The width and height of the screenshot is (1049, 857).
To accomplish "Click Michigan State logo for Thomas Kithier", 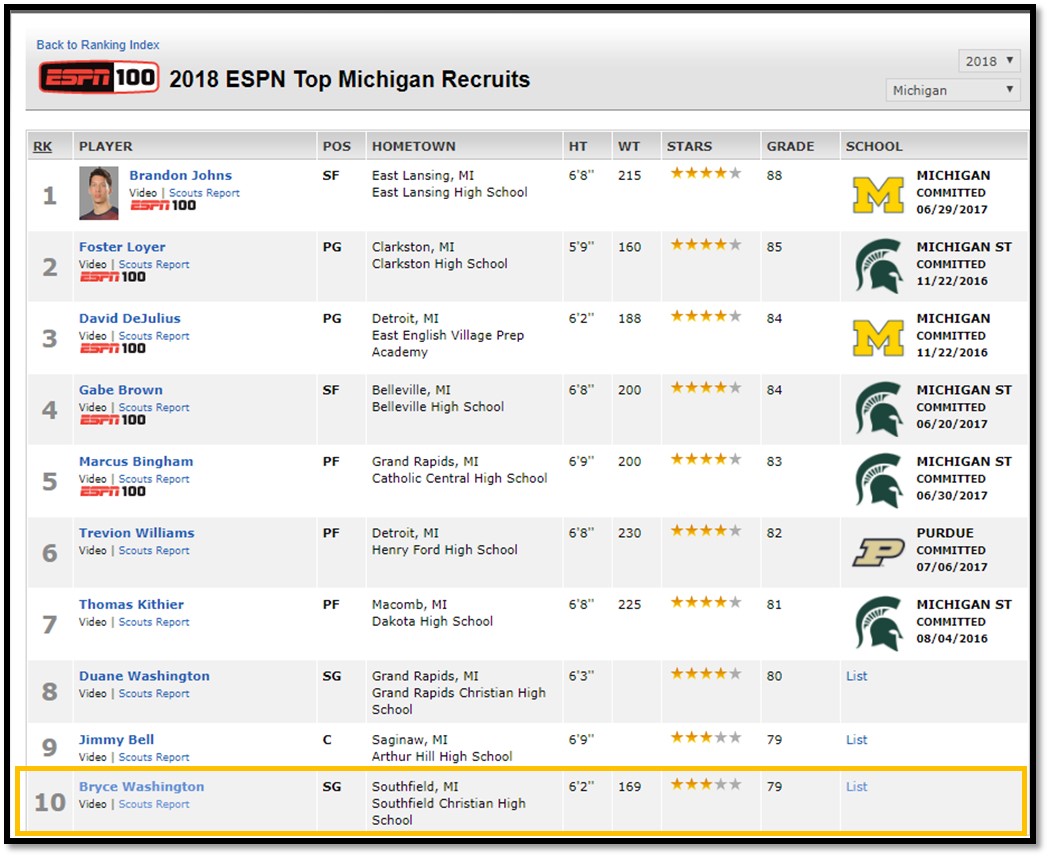I will coord(878,623).
